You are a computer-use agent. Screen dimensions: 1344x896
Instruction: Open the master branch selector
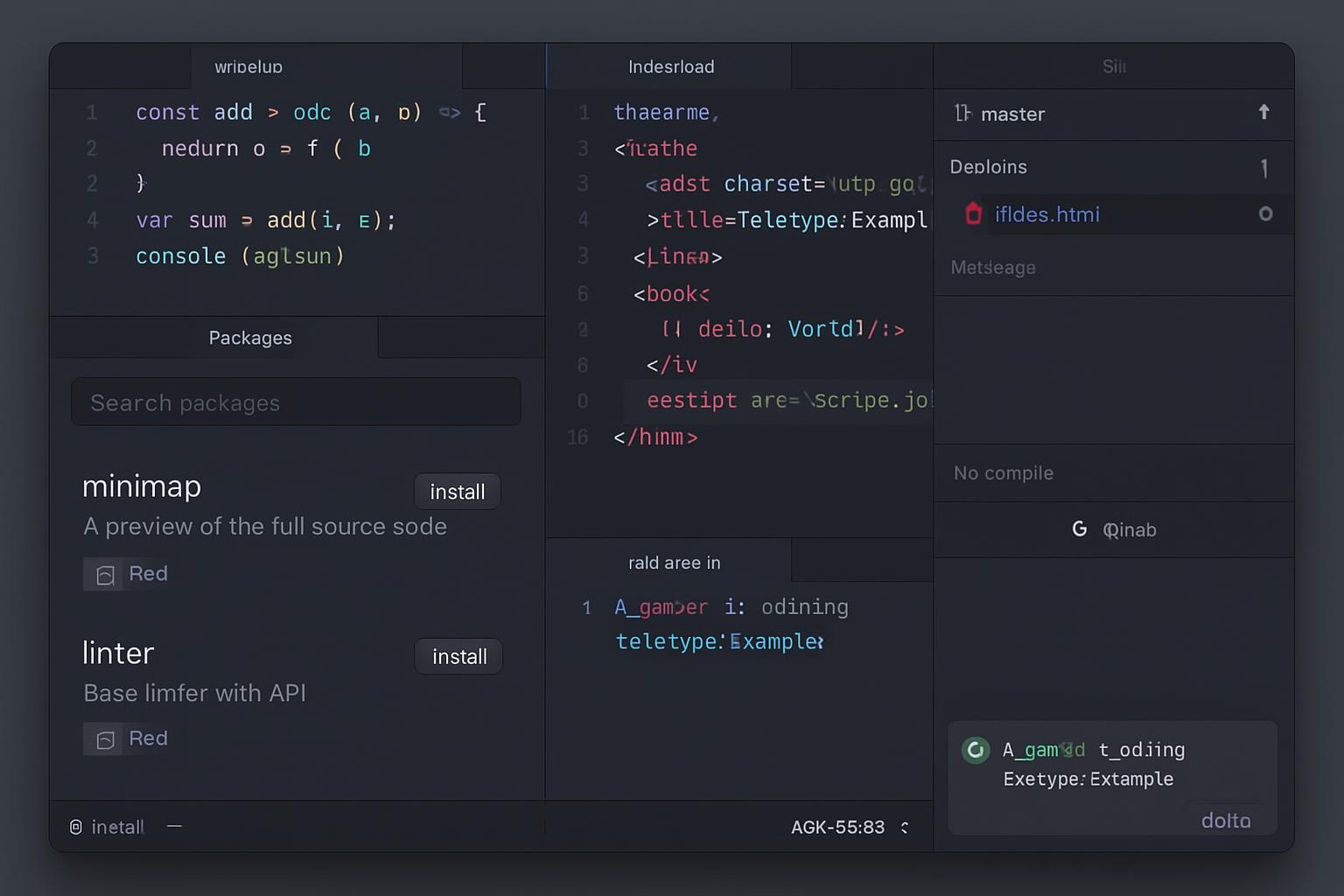click(x=1012, y=115)
